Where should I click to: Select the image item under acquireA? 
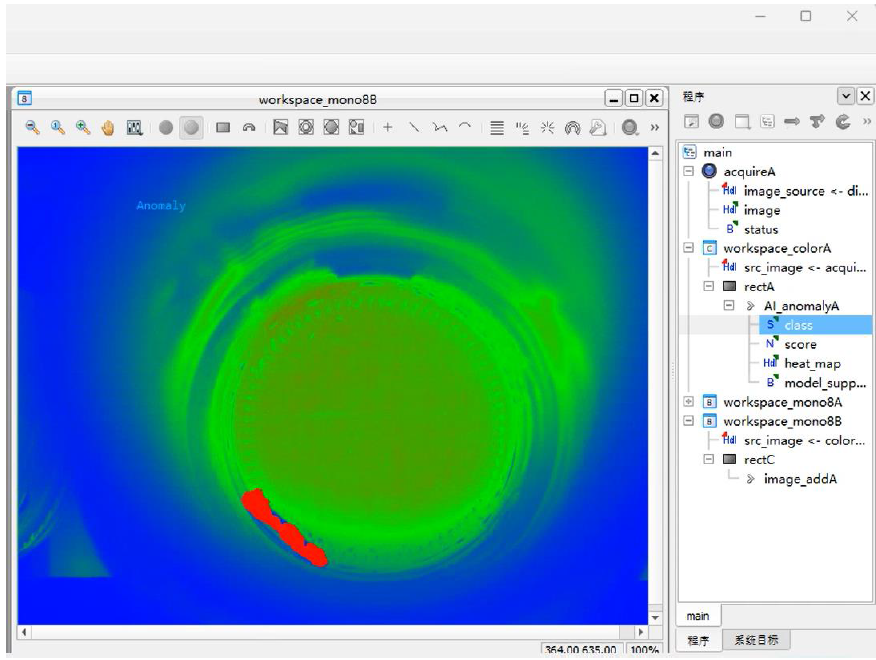tap(761, 210)
